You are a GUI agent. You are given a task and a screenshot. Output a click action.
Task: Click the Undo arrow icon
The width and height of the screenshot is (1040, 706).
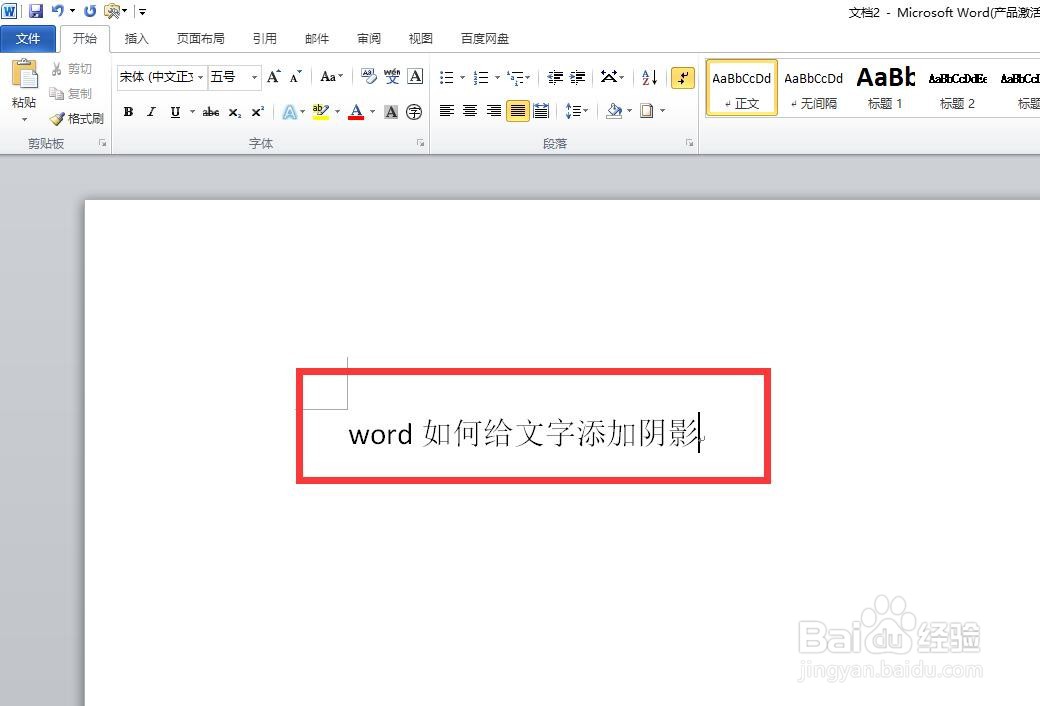tap(58, 11)
